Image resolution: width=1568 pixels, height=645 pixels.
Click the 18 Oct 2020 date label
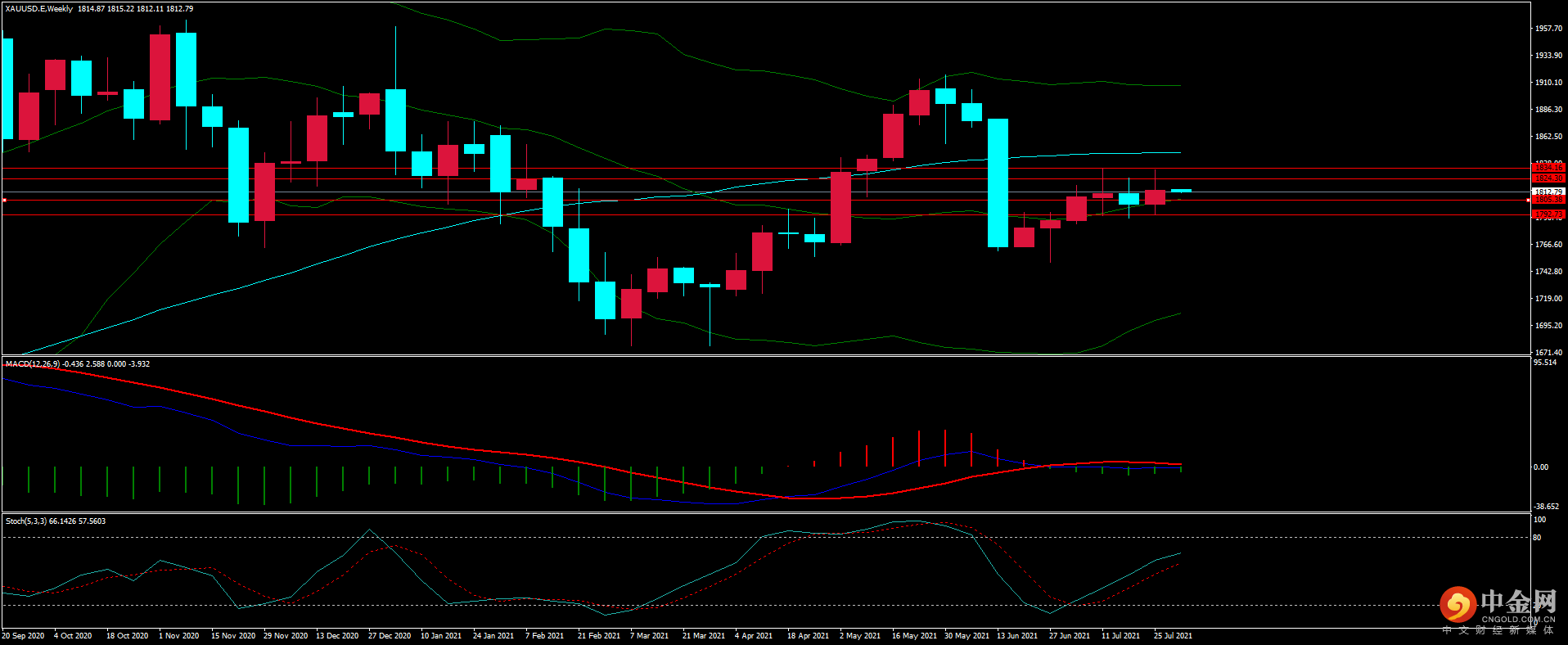tap(128, 636)
